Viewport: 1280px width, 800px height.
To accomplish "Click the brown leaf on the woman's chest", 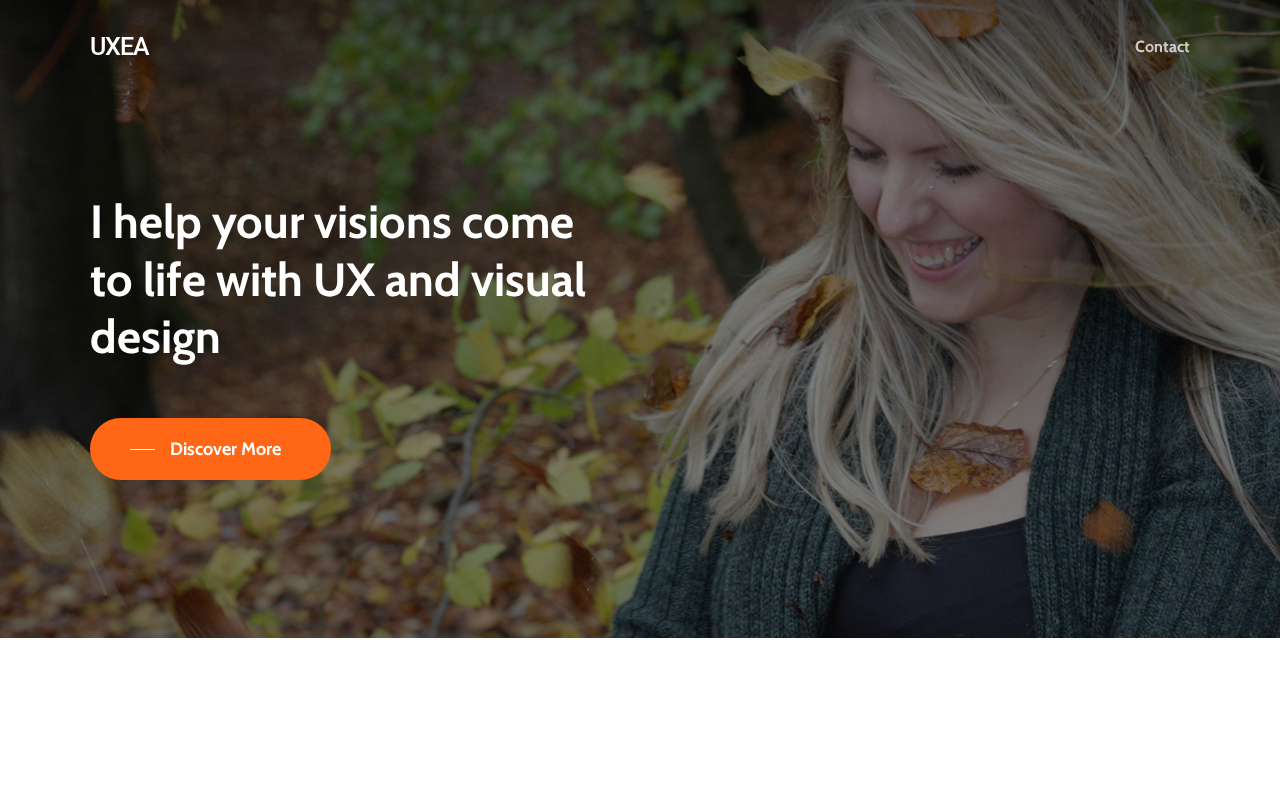I will [968, 457].
